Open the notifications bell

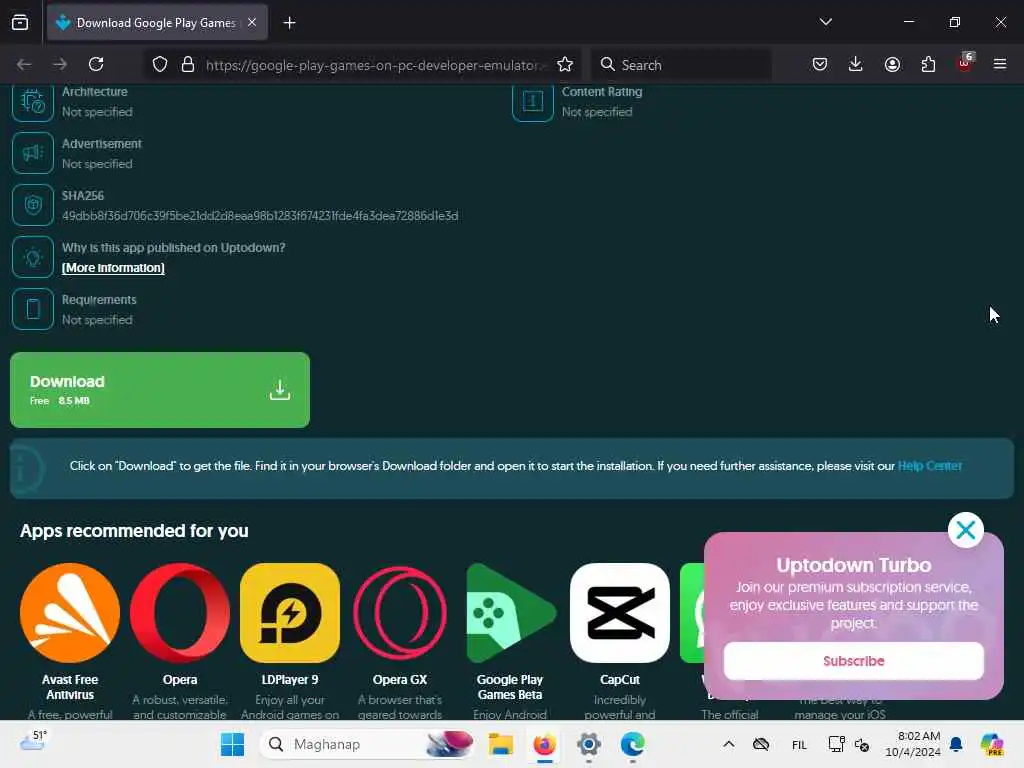pyautogui.click(x=956, y=744)
